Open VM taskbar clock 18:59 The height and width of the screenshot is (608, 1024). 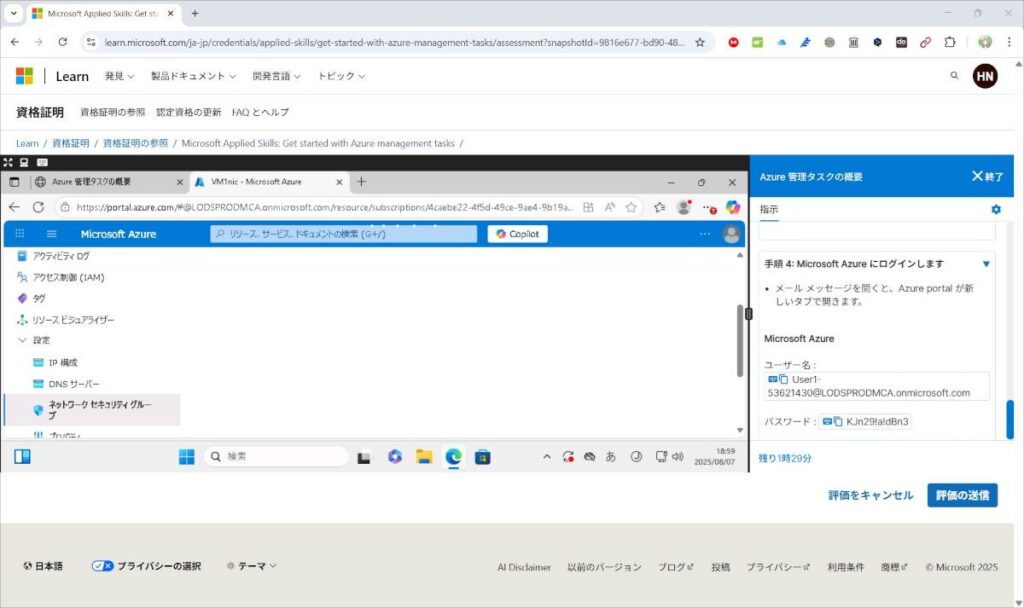coord(715,456)
